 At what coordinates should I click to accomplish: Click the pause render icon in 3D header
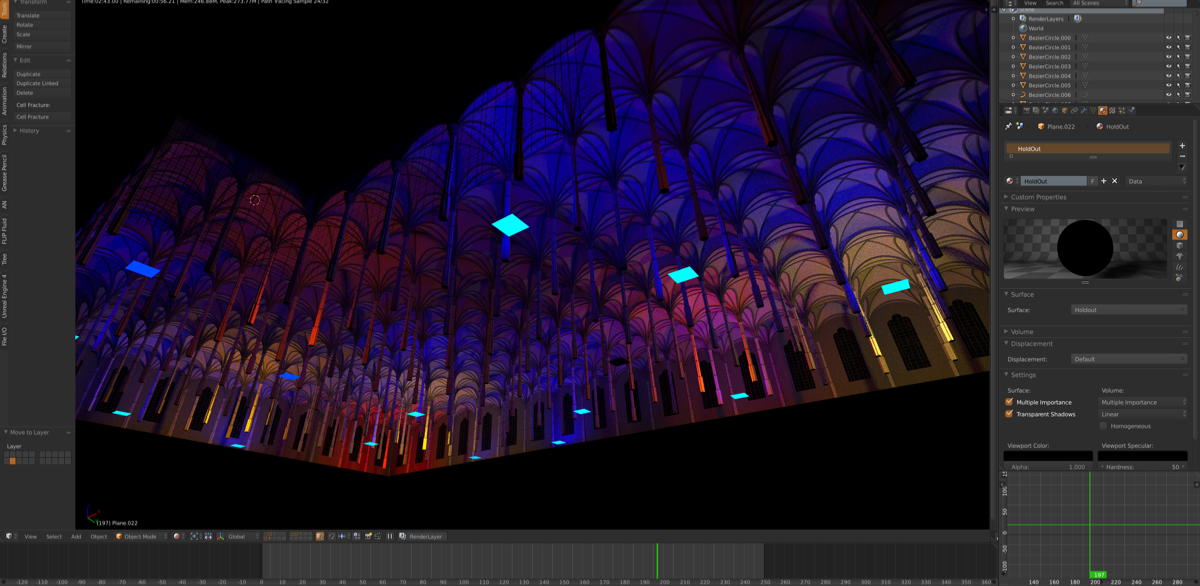coord(390,536)
